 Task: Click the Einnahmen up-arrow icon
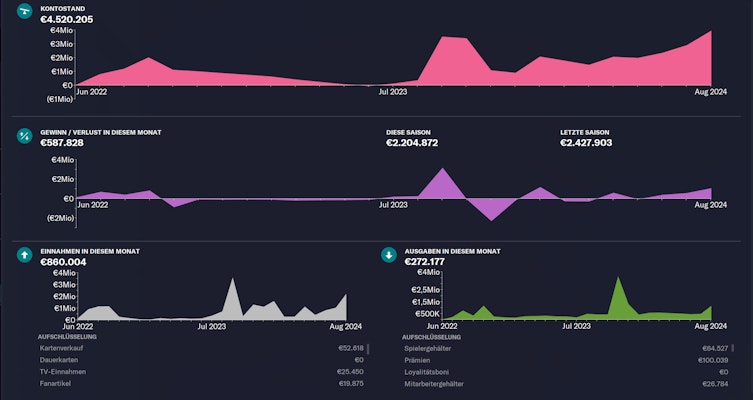tap(24, 255)
